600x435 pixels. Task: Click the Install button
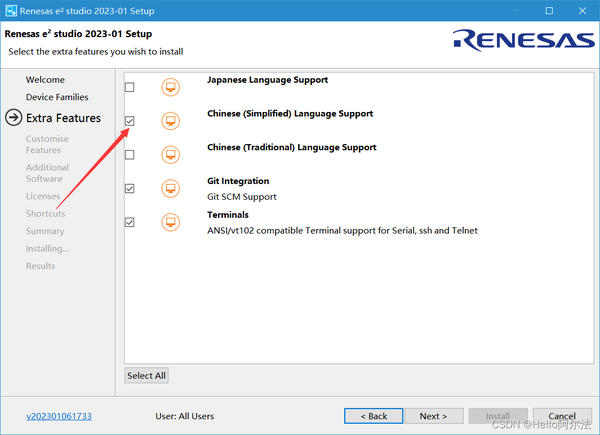pos(498,416)
